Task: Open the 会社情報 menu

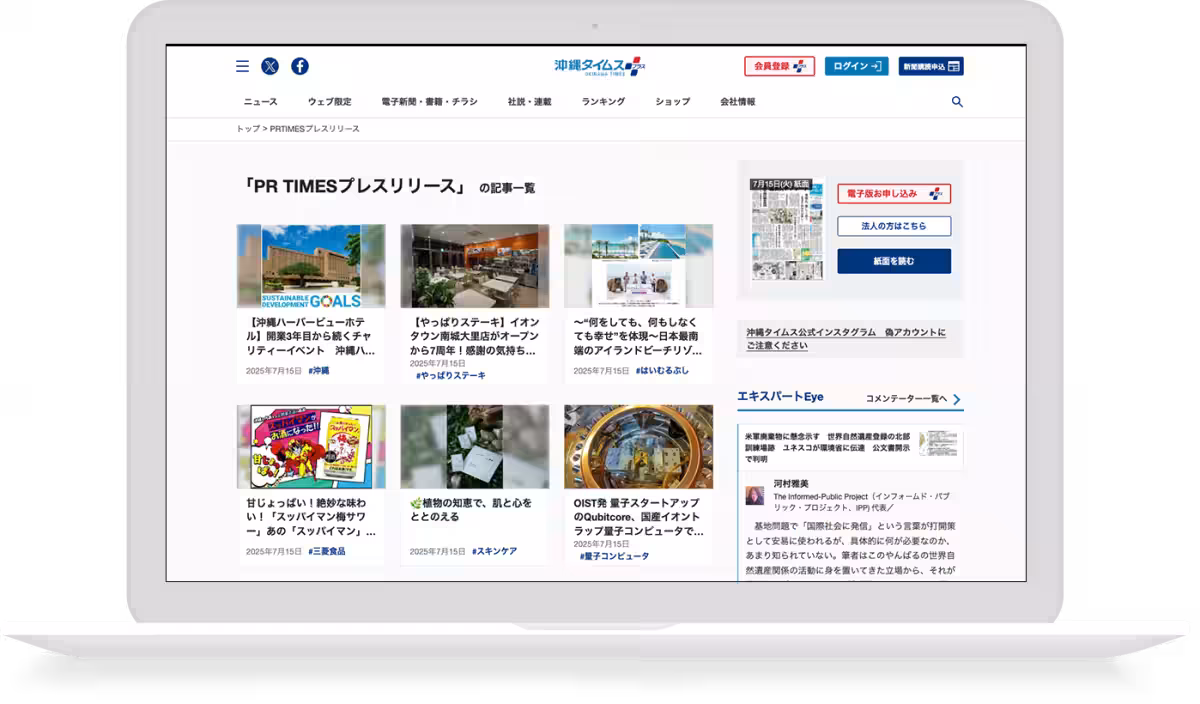Action: point(738,102)
